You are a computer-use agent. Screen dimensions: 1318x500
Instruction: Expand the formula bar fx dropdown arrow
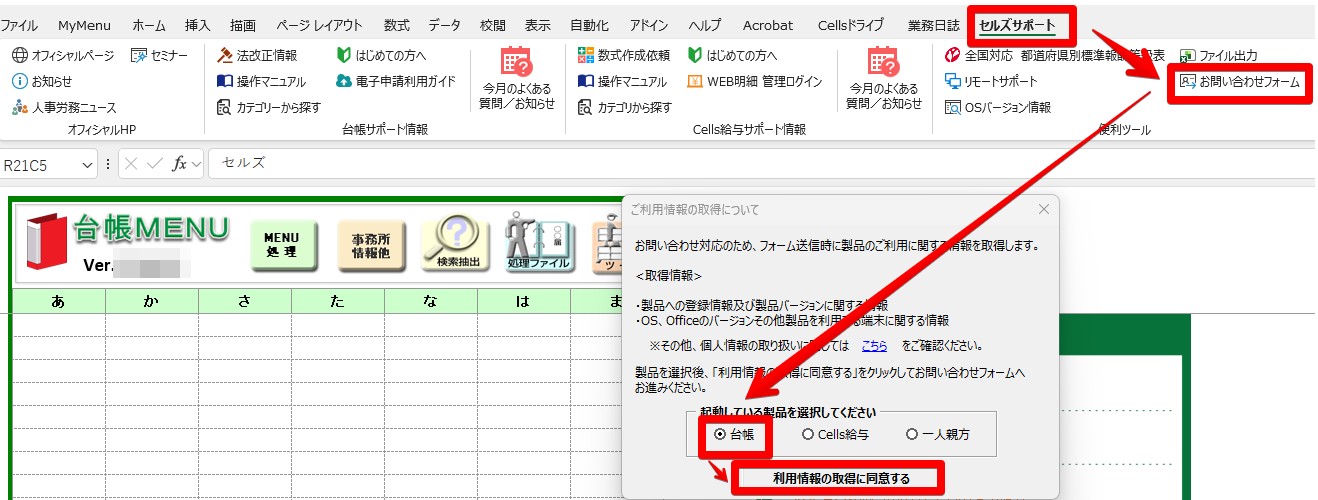(x=195, y=163)
